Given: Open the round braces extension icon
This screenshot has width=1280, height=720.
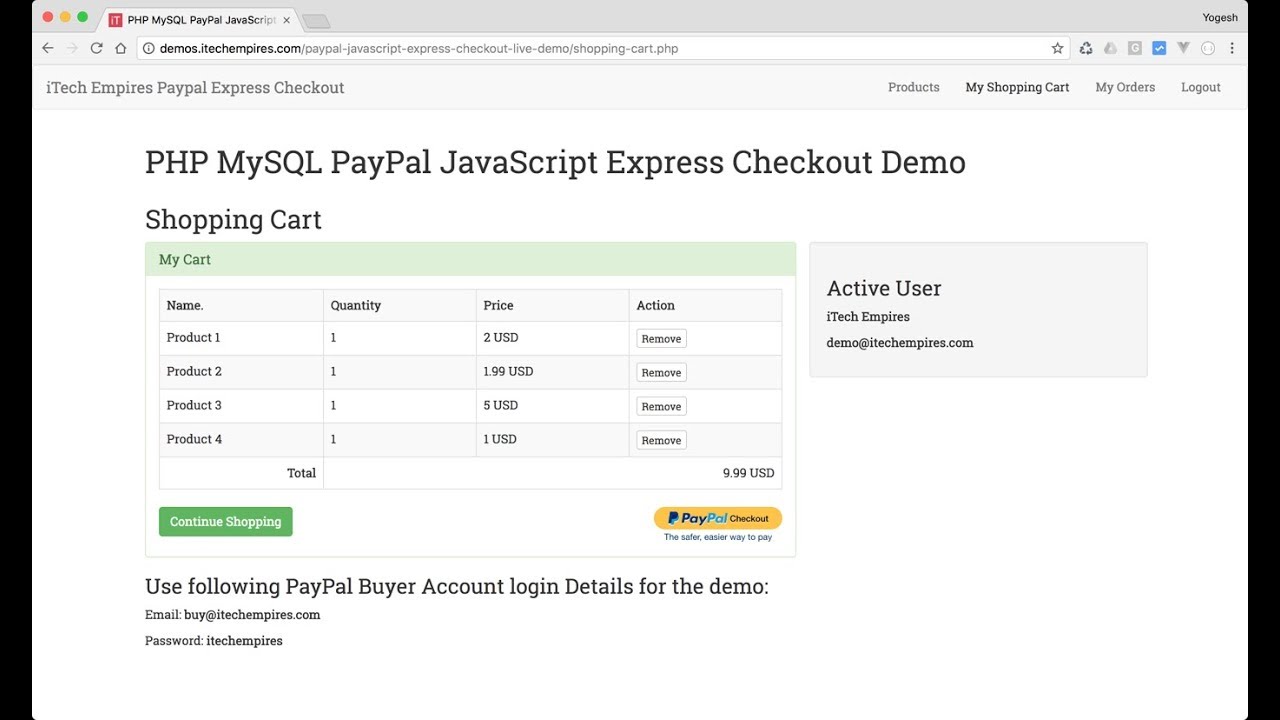Looking at the screenshot, I should [x=1207, y=48].
